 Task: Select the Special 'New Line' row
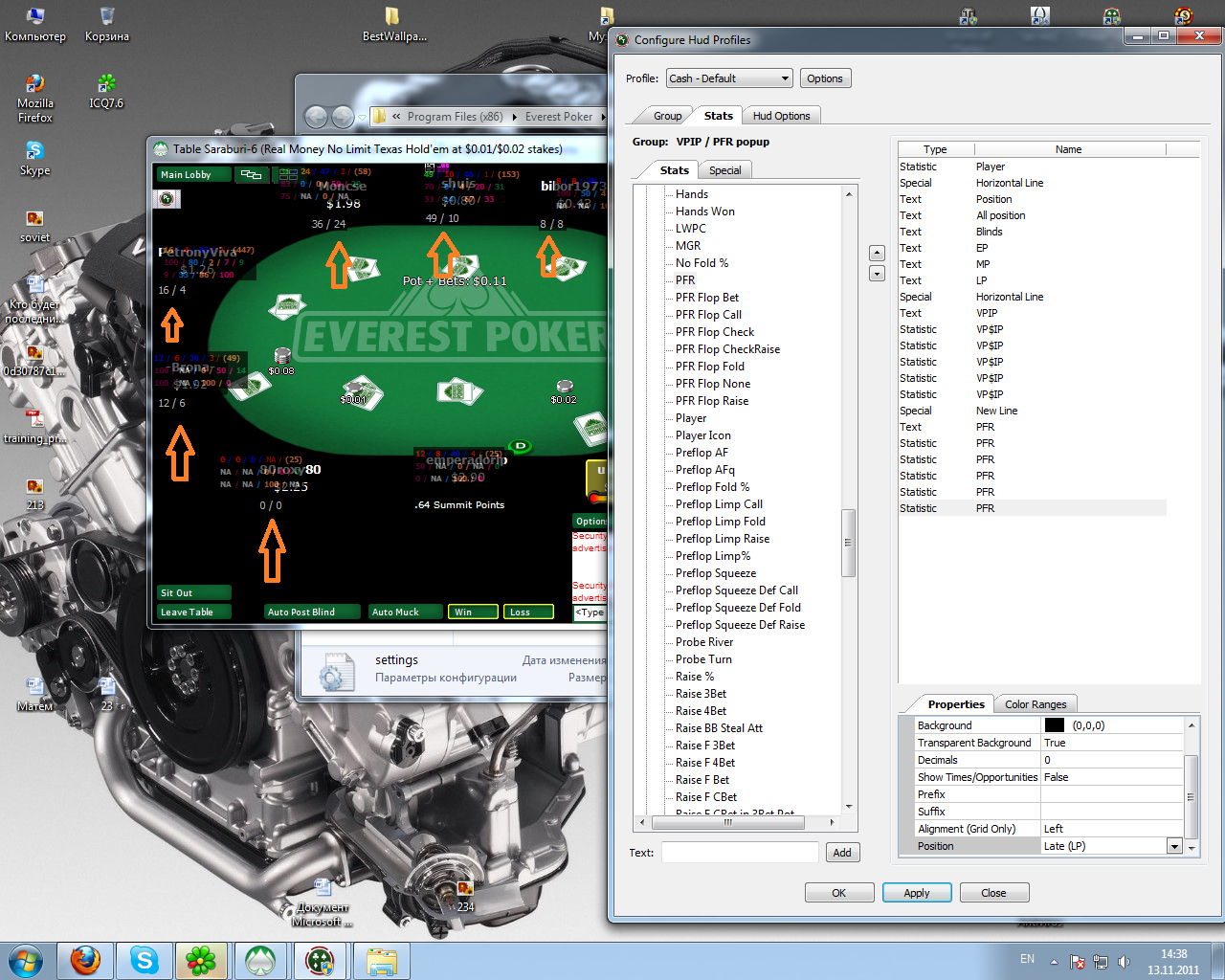pyautogui.click(x=1032, y=411)
